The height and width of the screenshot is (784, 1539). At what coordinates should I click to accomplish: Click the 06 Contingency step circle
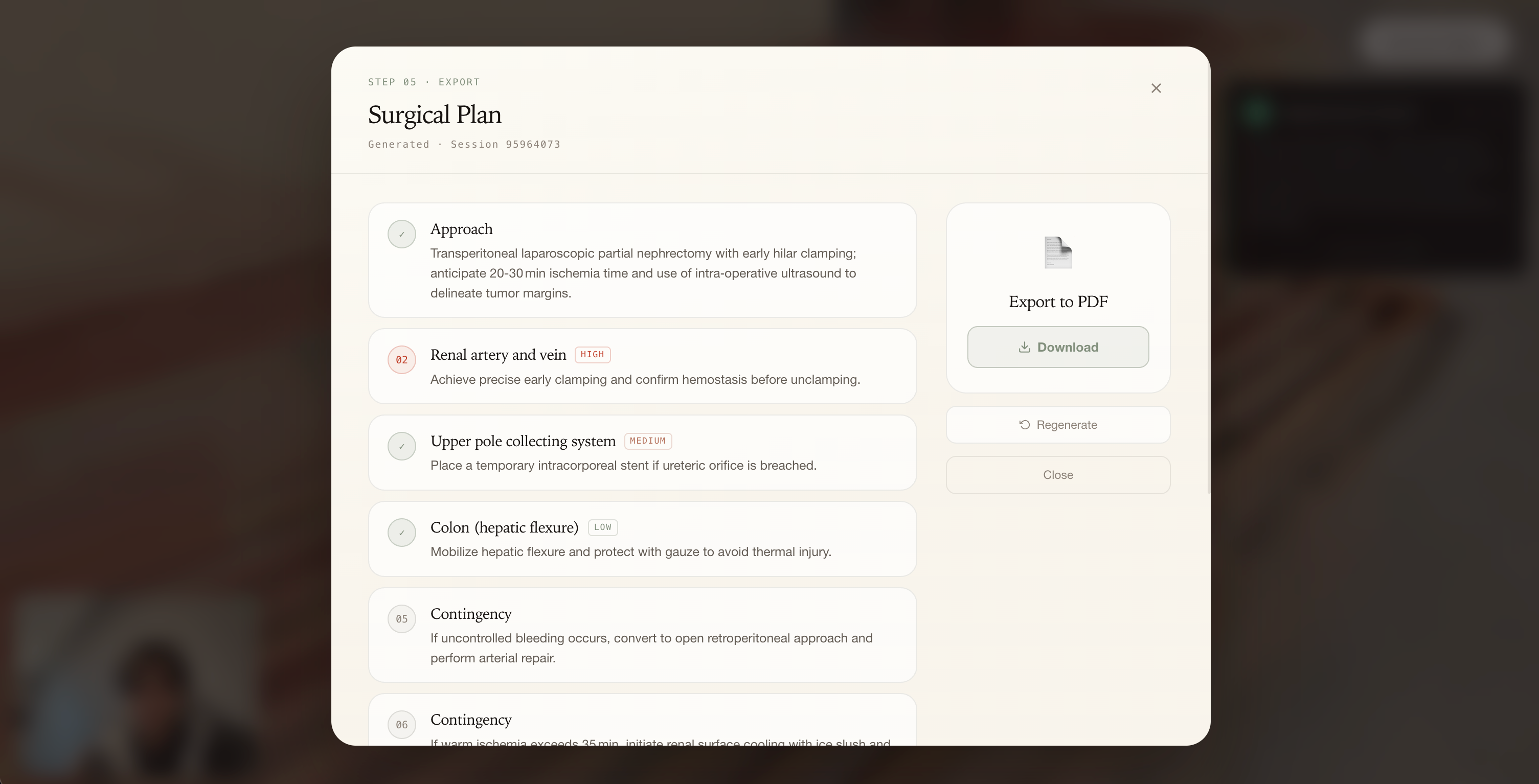[401, 724]
